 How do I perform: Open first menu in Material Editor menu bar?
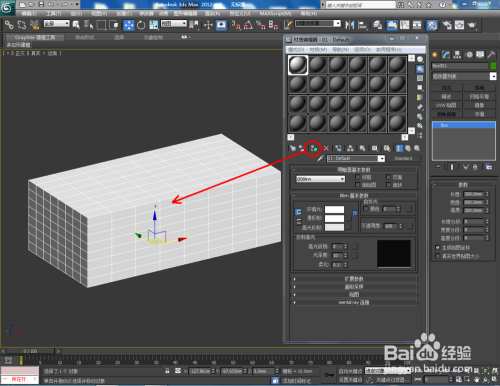click(x=296, y=49)
